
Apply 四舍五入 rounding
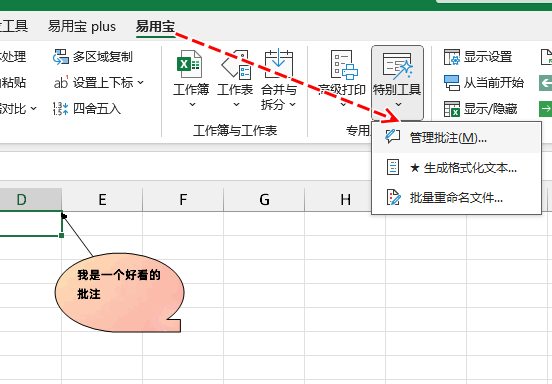tap(87, 109)
